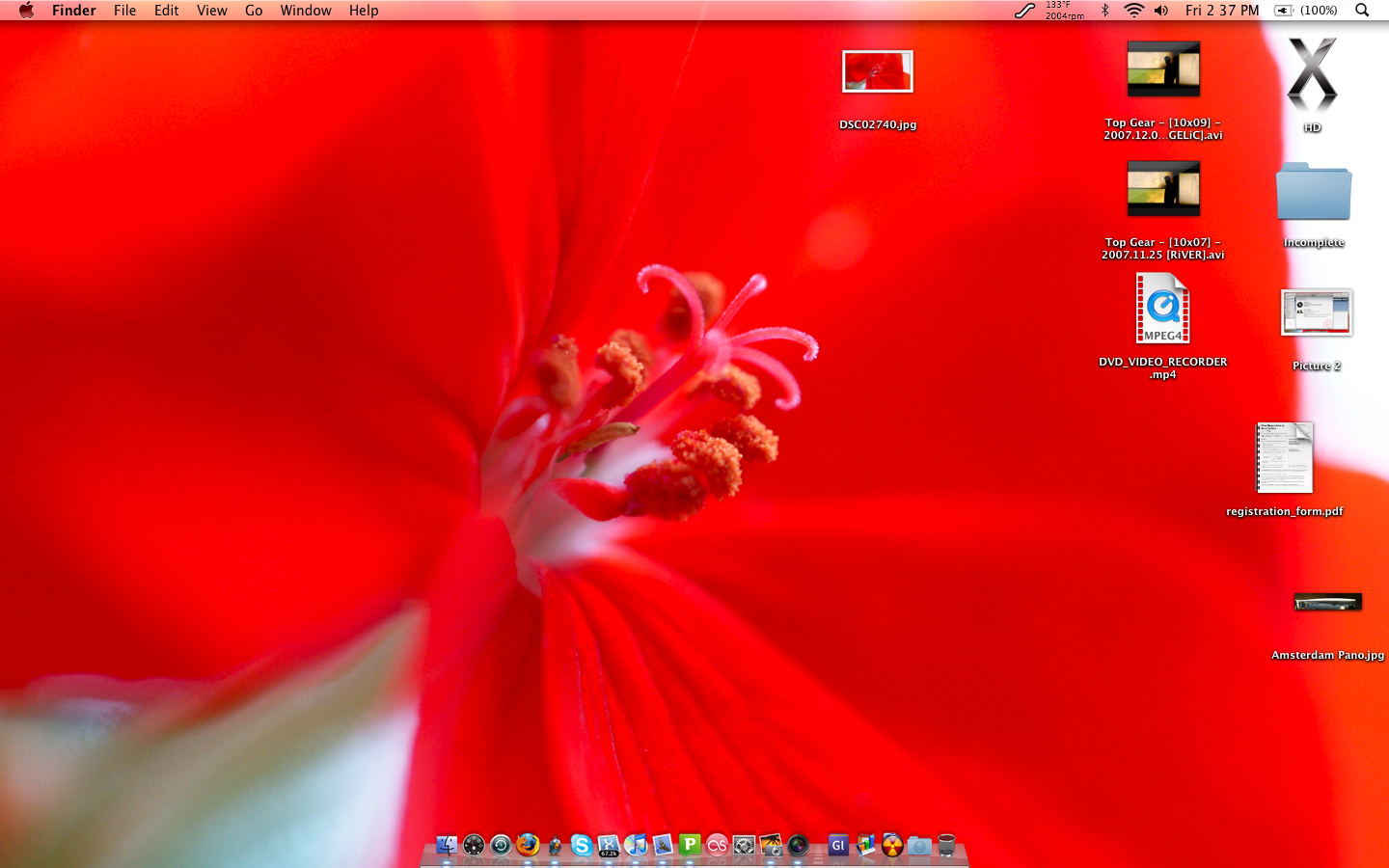Open the Apple menu

tap(26, 11)
